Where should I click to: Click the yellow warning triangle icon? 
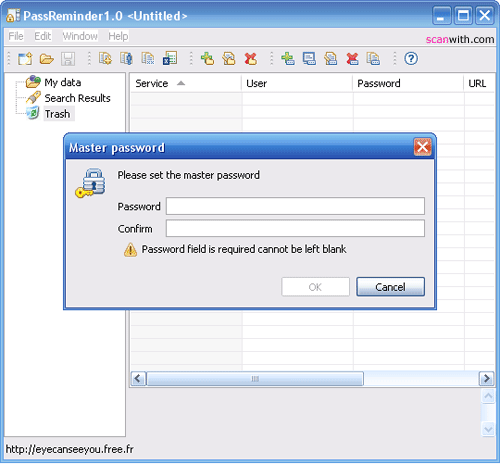tap(130, 250)
